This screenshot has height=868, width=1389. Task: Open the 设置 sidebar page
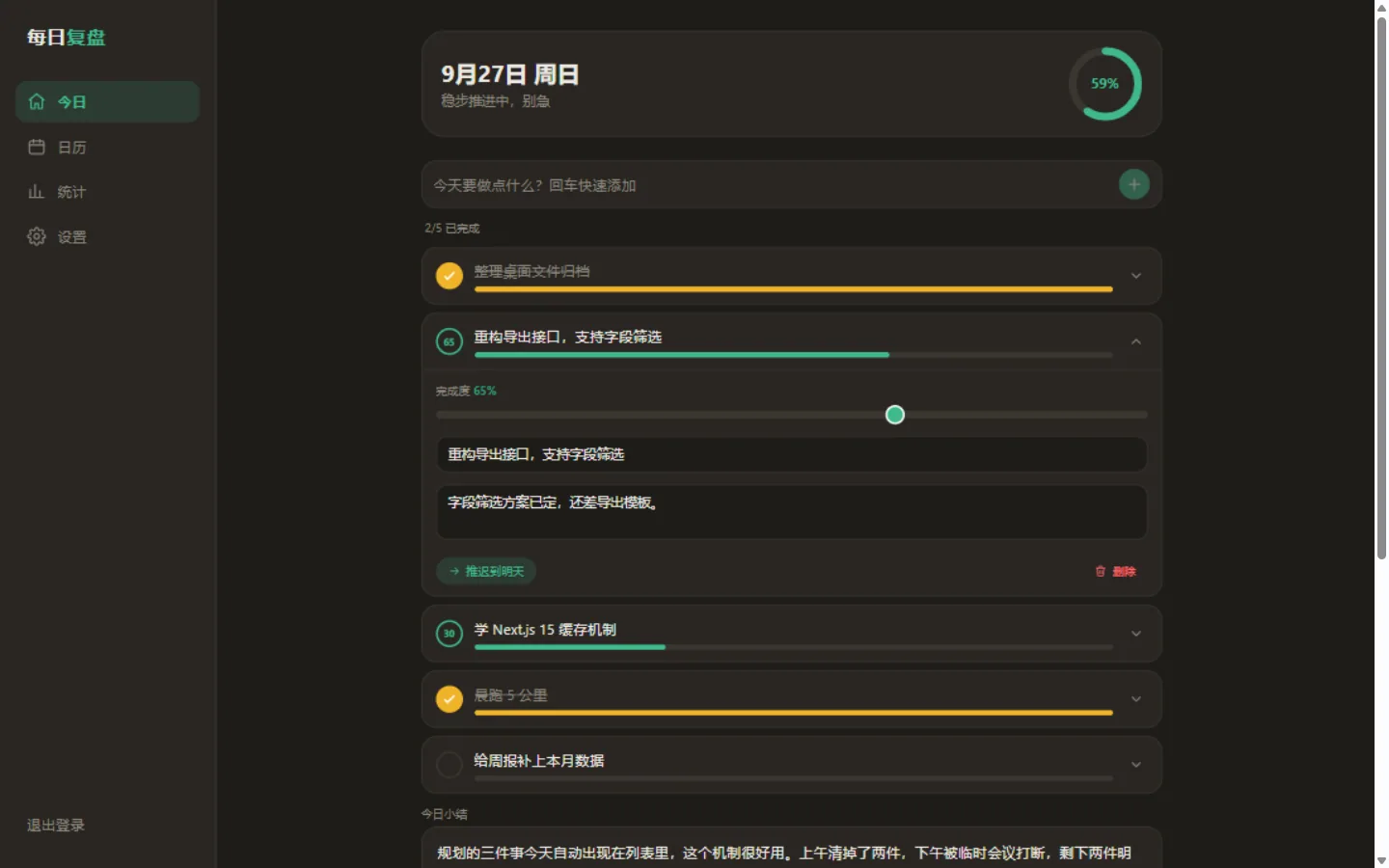pyautogui.click(x=108, y=236)
